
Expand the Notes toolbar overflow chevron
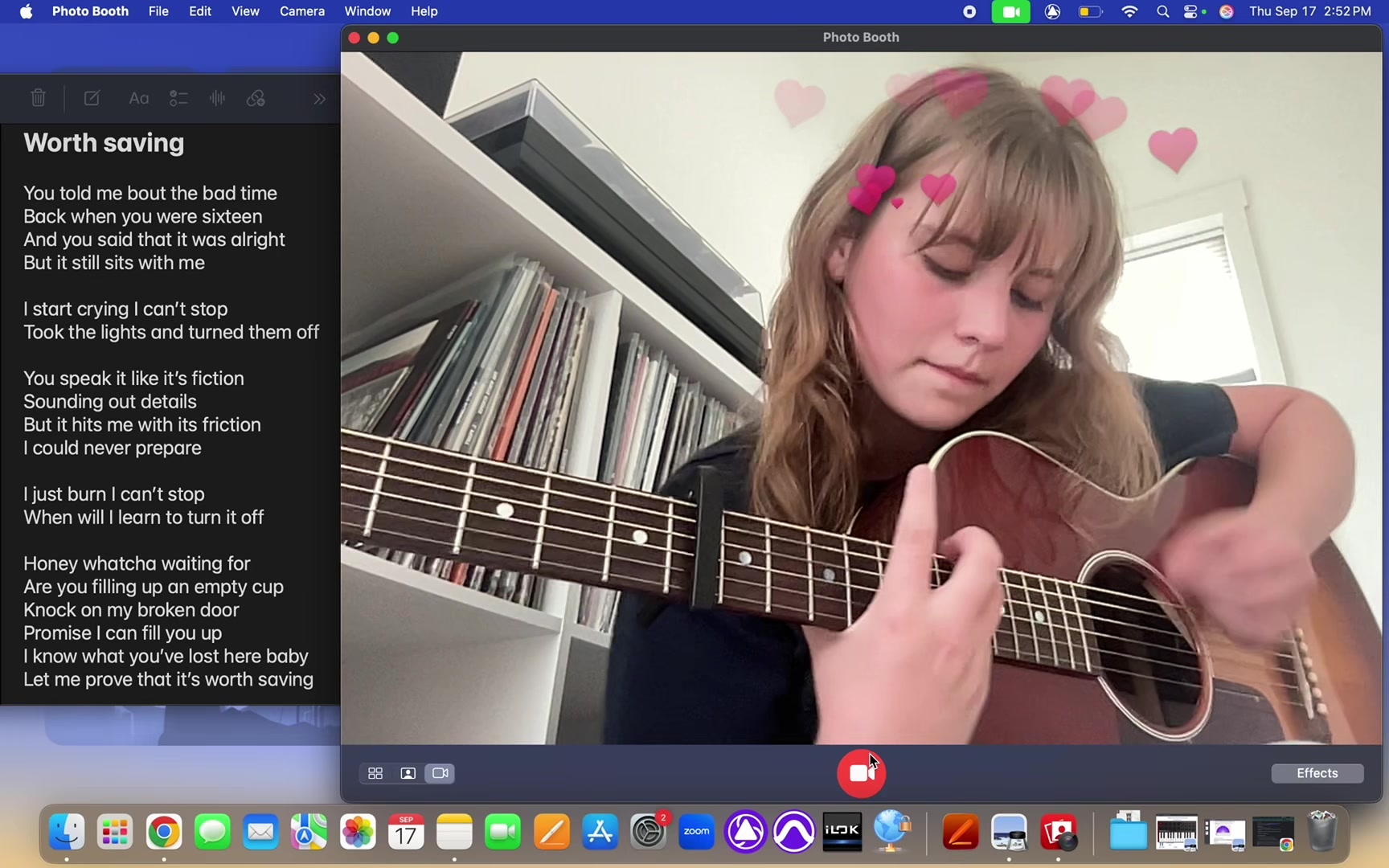[x=319, y=99]
